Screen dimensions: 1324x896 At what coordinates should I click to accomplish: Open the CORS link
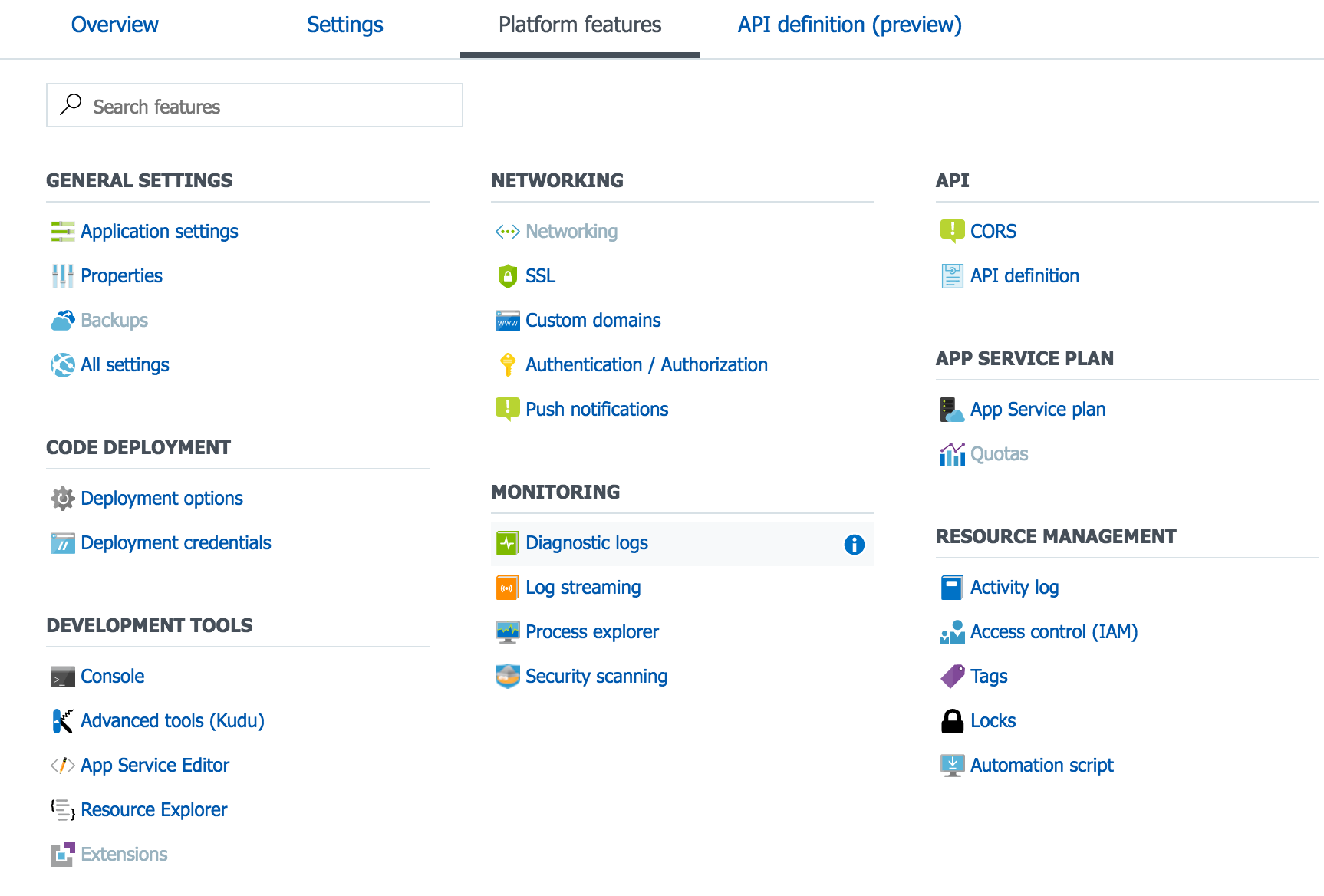[x=993, y=232]
